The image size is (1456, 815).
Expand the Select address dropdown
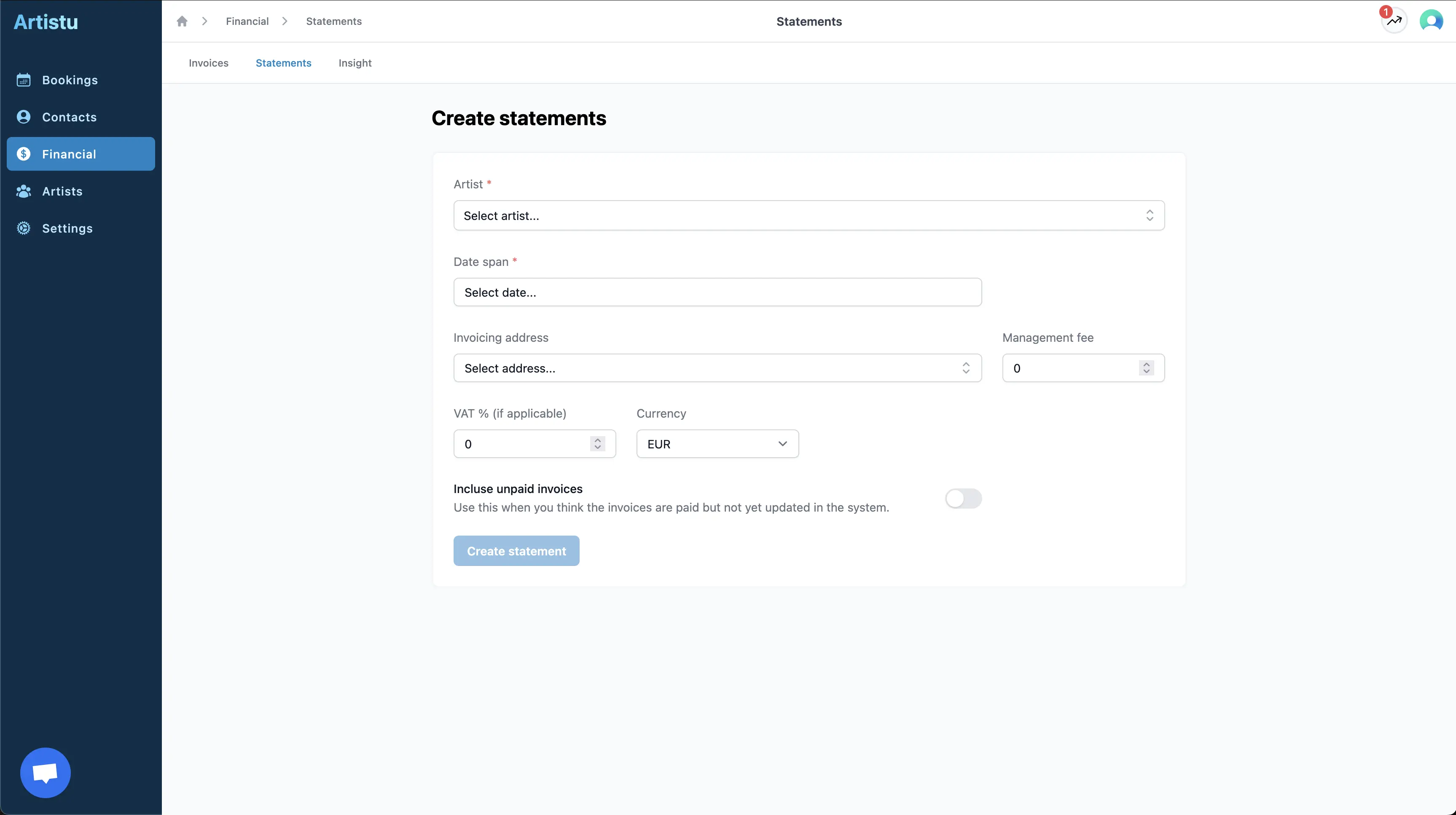pyautogui.click(x=717, y=368)
